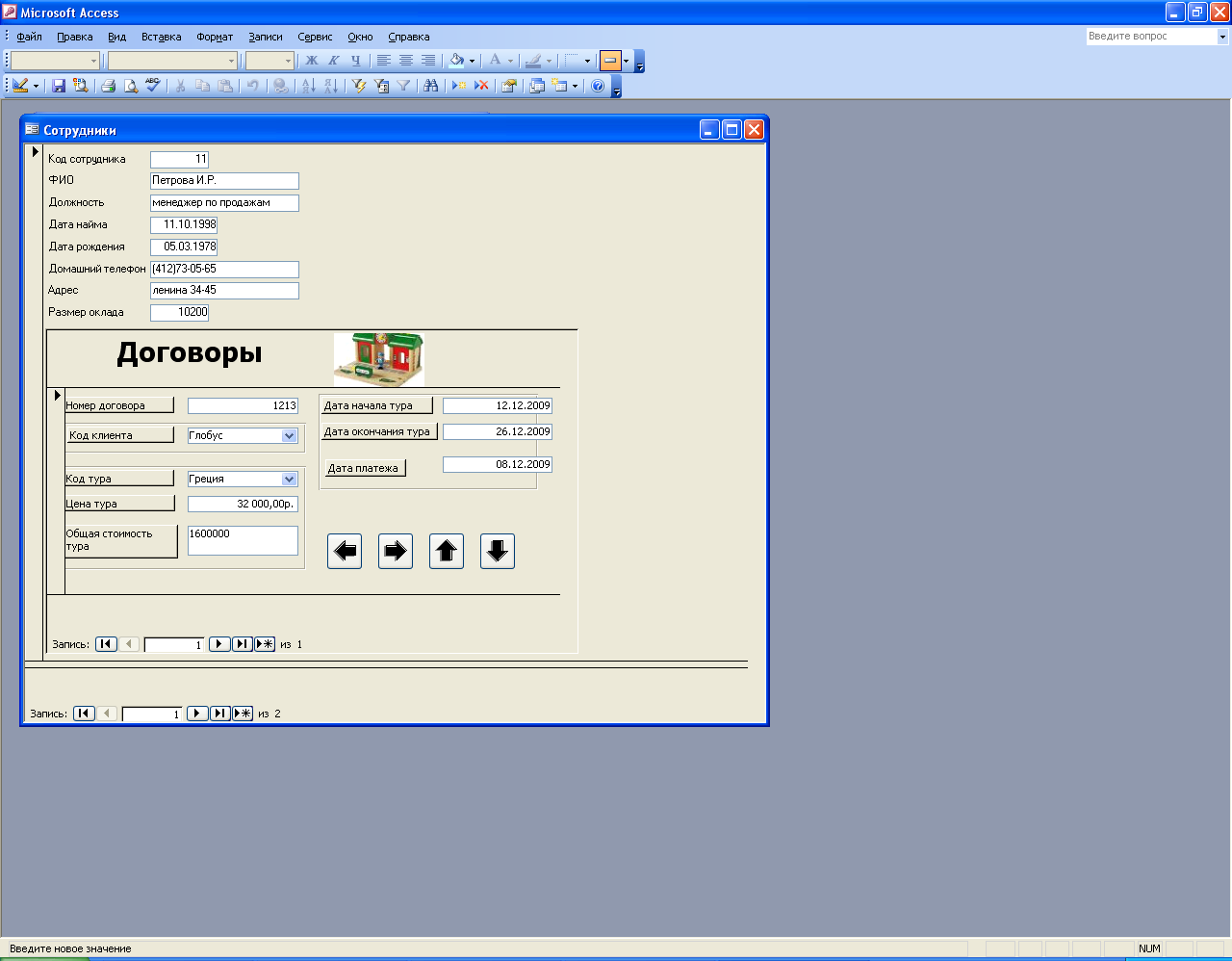Click the Paste clipboard icon
The image size is (1232, 961).
[x=225, y=86]
